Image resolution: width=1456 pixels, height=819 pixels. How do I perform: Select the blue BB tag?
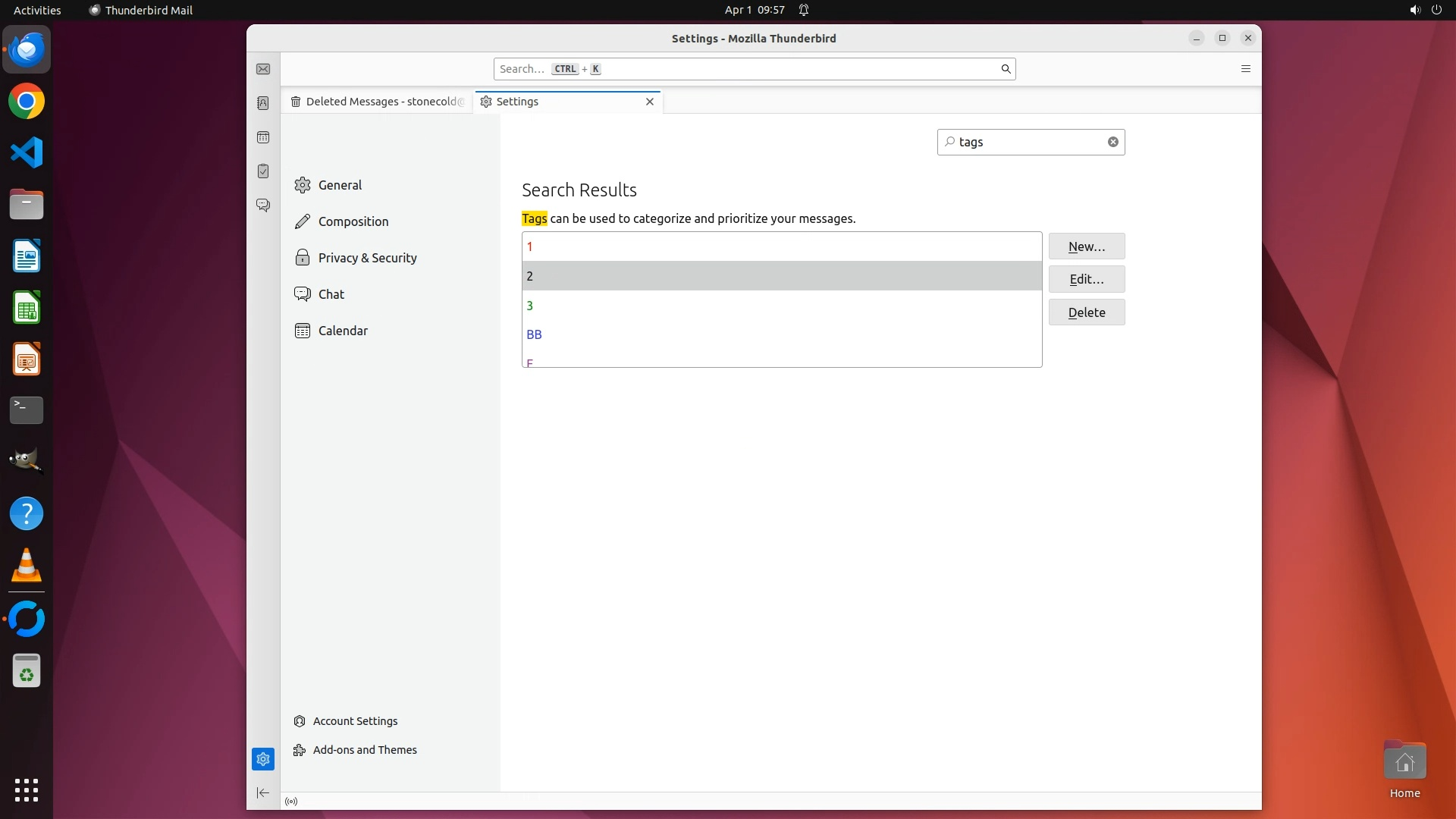[x=534, y=334]
